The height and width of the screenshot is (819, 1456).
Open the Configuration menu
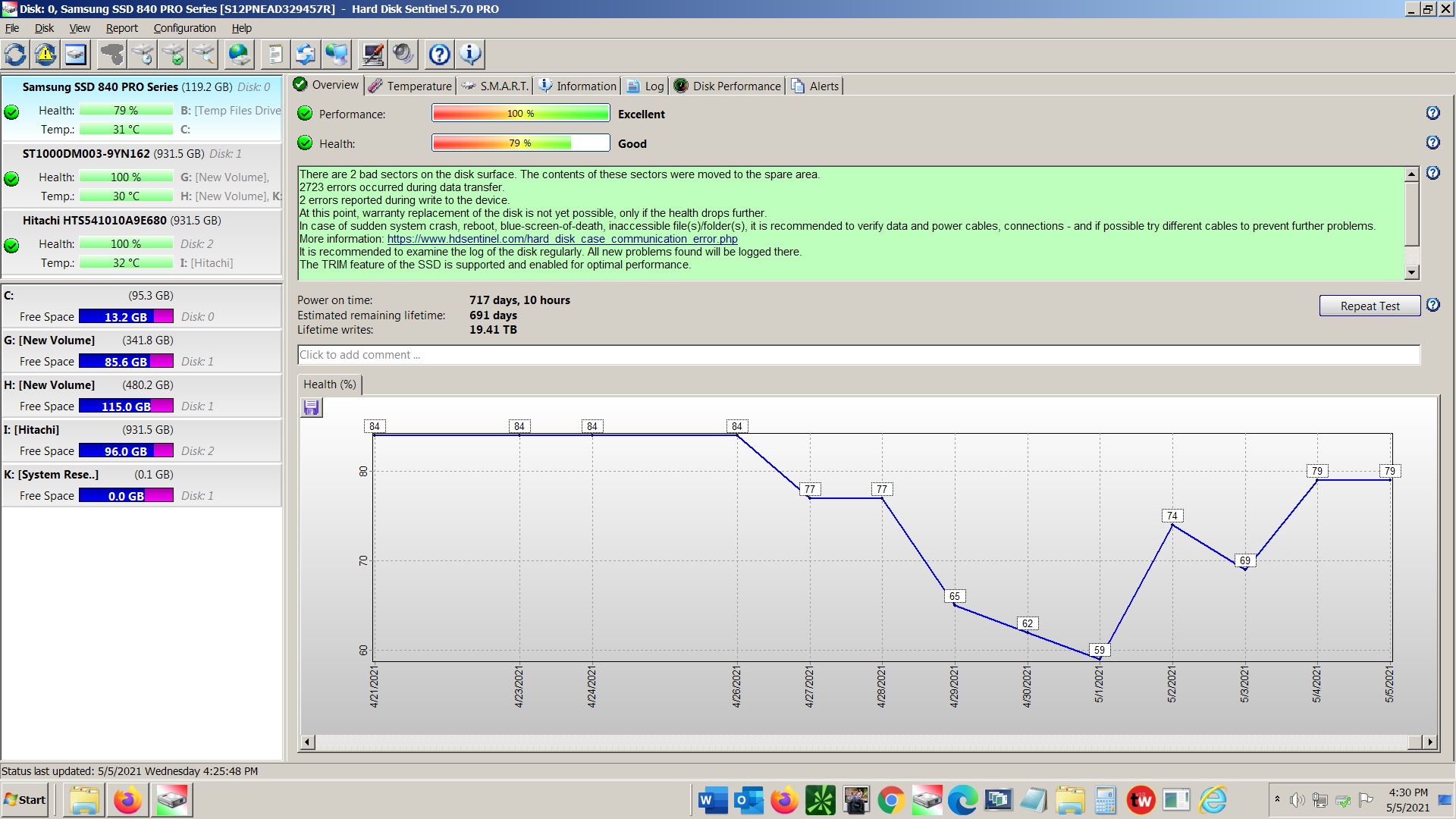(184, 28)
